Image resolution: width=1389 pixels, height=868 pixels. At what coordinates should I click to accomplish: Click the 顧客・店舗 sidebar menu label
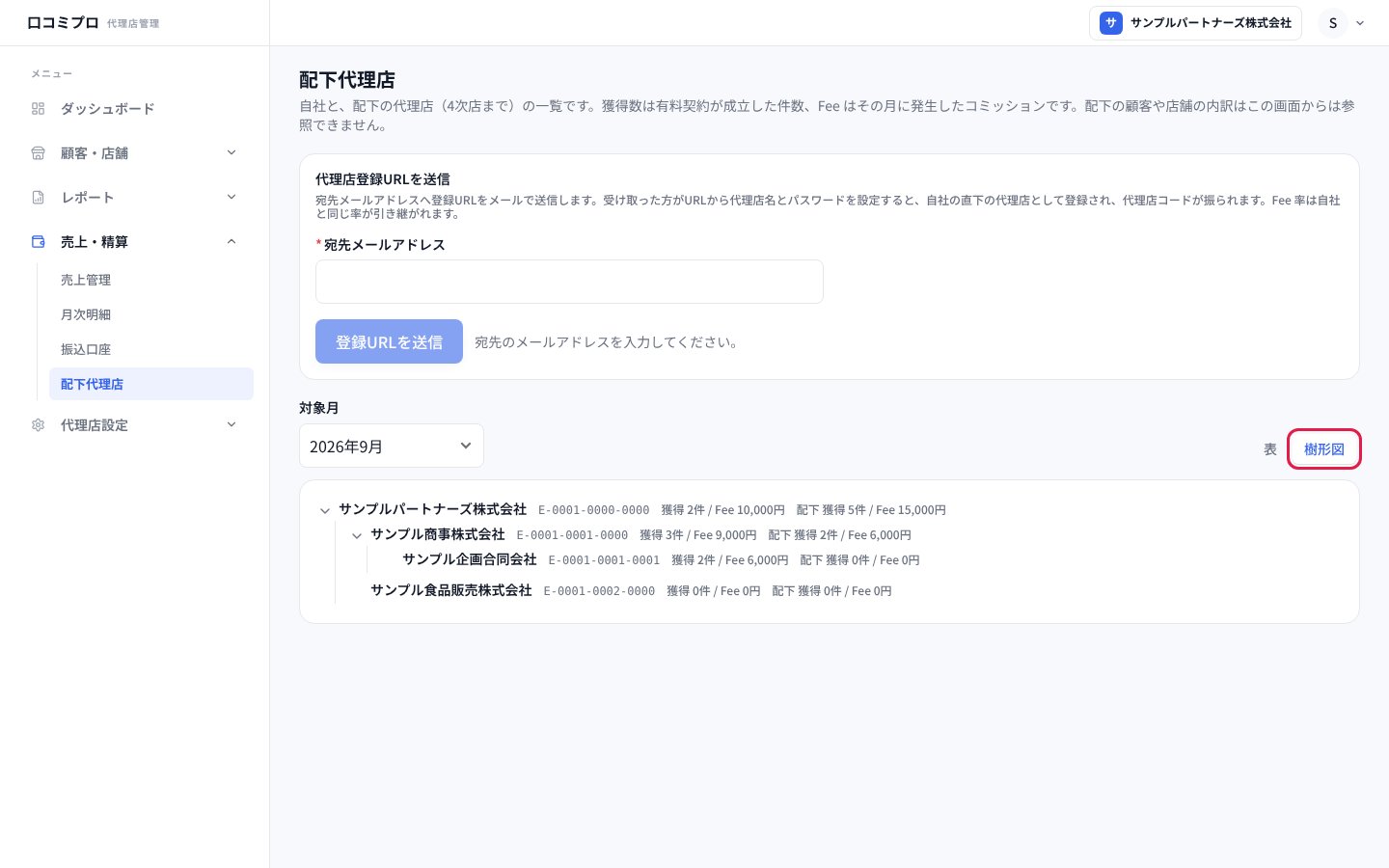coord(95,153)
